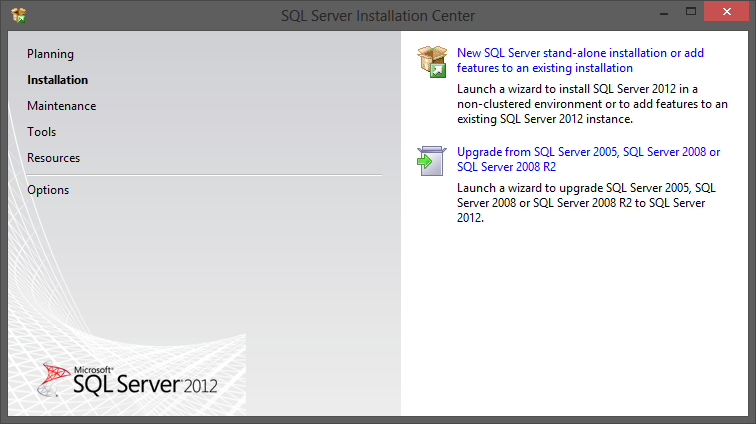Open the Tools section

pyautogui.click(x=41, y=132)
